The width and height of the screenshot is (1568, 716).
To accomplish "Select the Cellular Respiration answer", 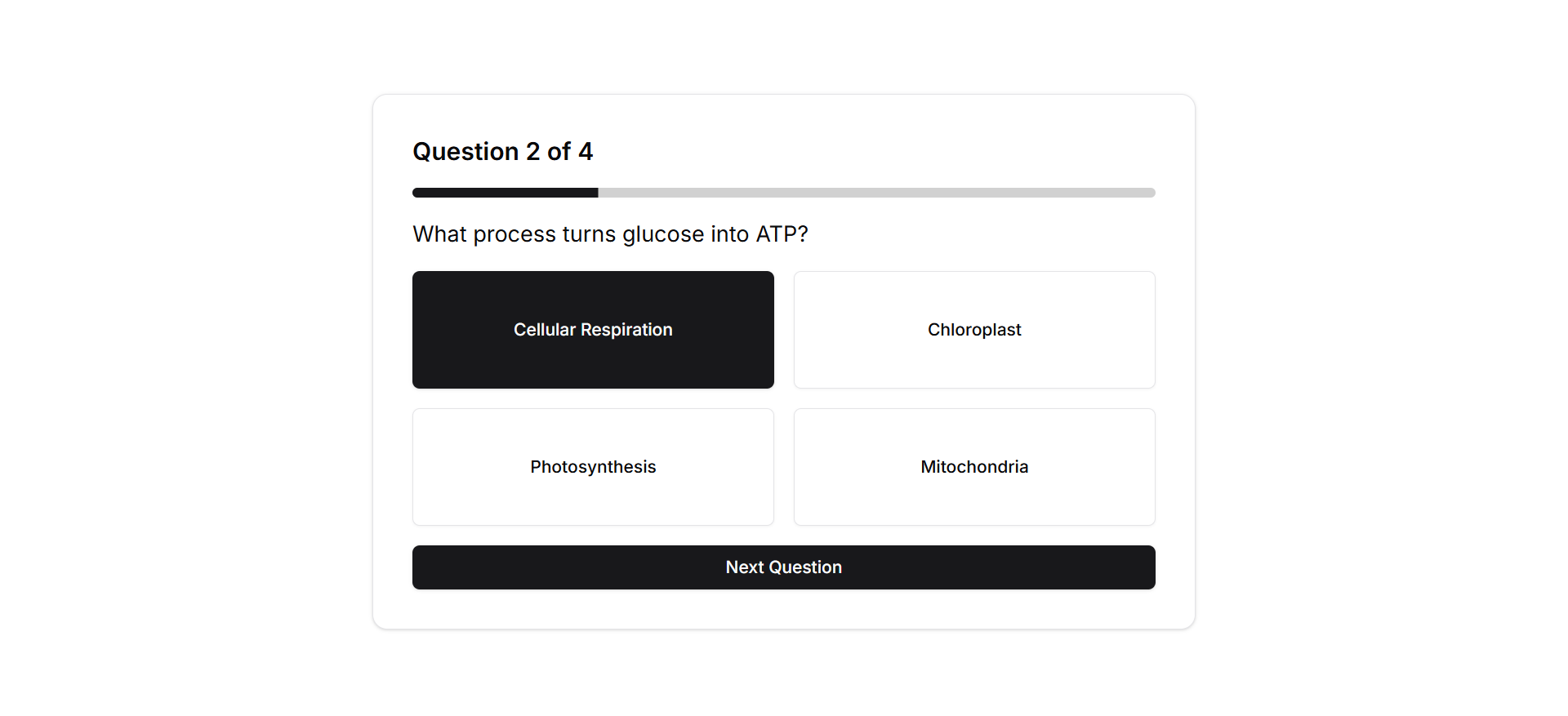I will point(593,330).
